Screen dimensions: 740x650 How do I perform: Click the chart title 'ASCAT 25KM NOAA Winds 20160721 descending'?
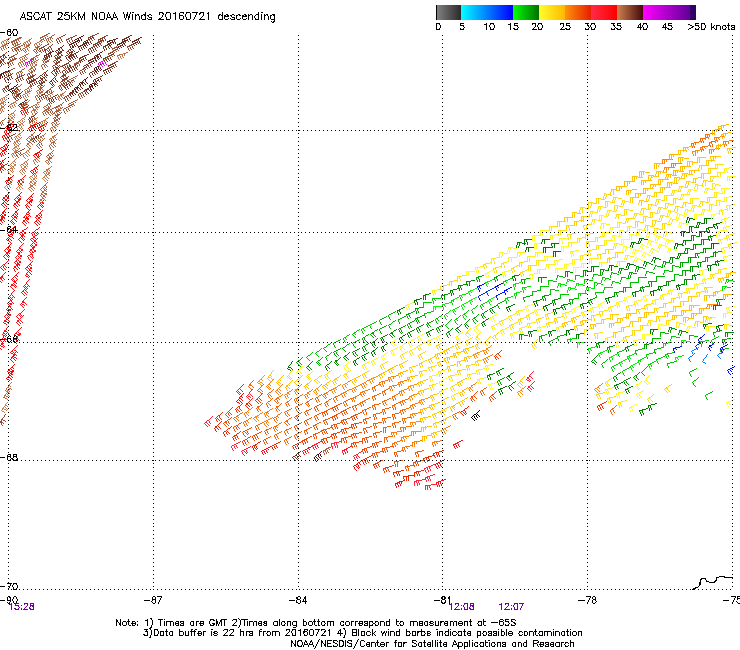tap(147, 17)
